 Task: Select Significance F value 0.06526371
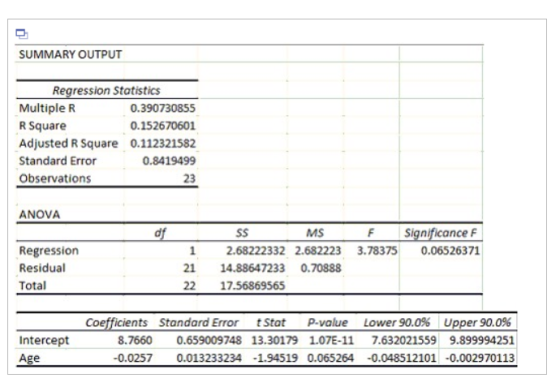click(x=450, y=250)
